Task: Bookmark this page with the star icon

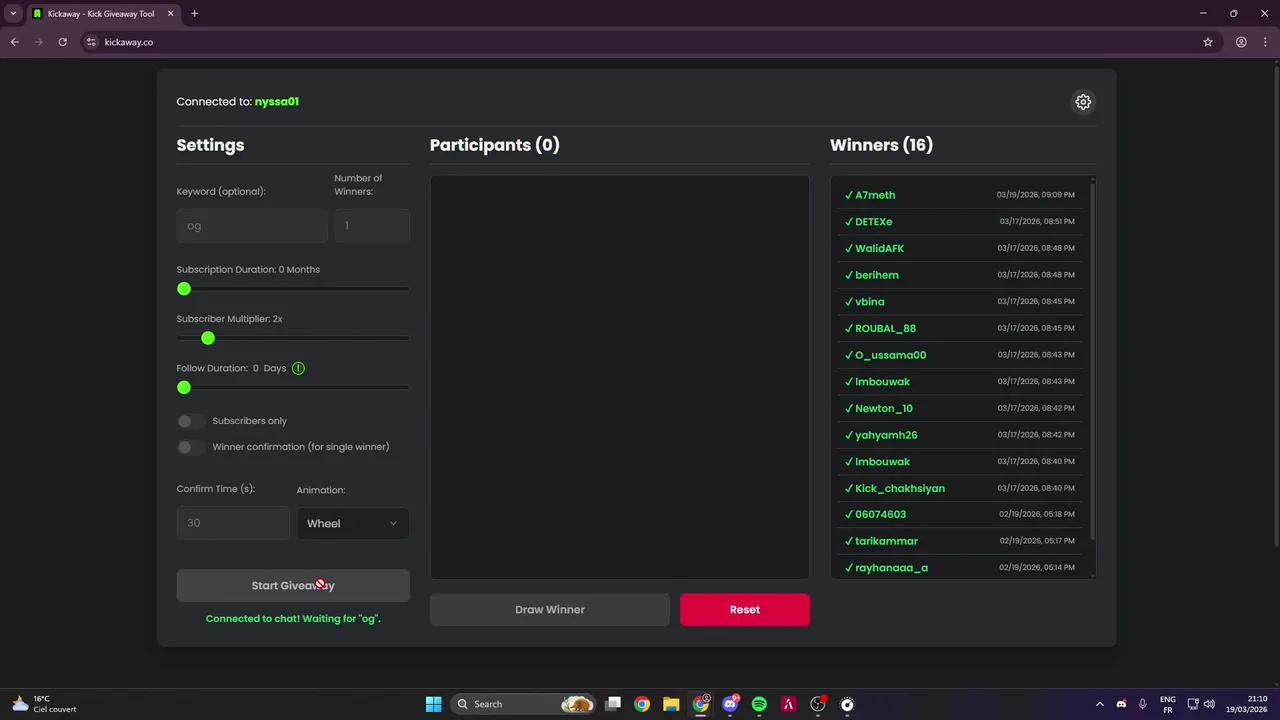Action: coord(1208,42)
